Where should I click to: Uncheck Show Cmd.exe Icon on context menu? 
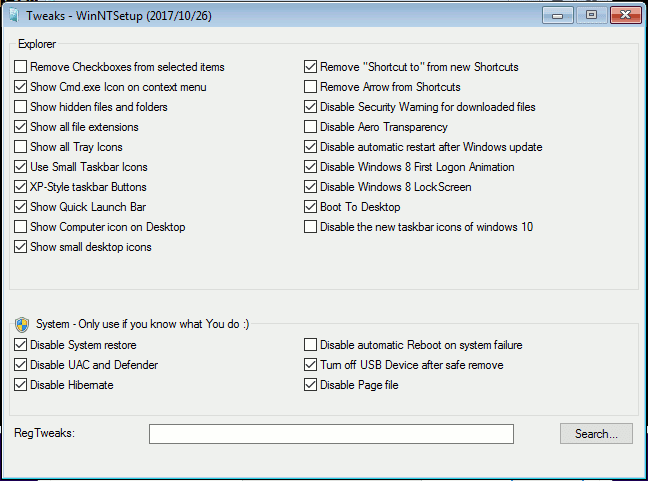coord(21,87)
